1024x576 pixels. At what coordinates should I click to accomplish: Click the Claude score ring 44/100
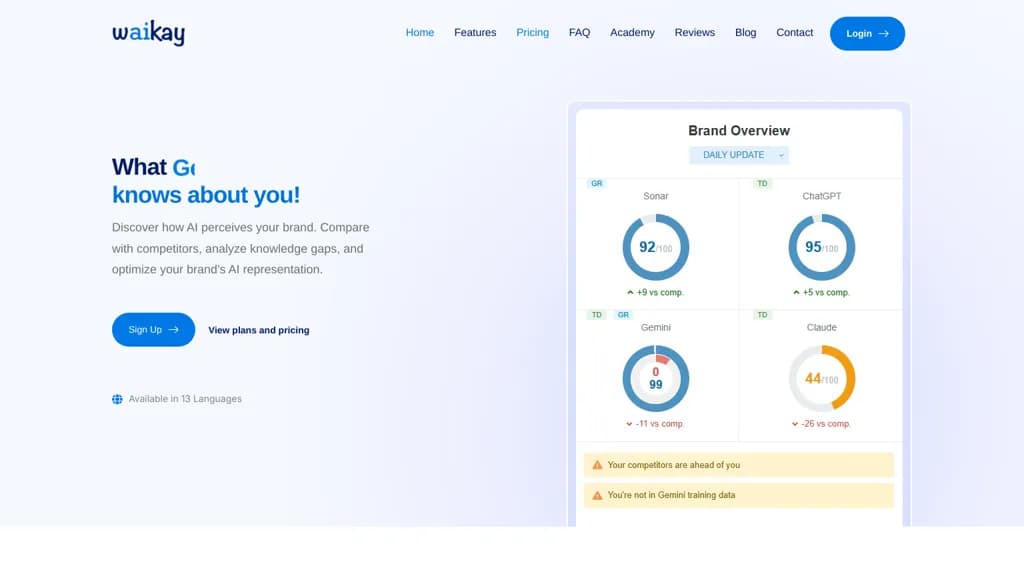click(822, 379)
